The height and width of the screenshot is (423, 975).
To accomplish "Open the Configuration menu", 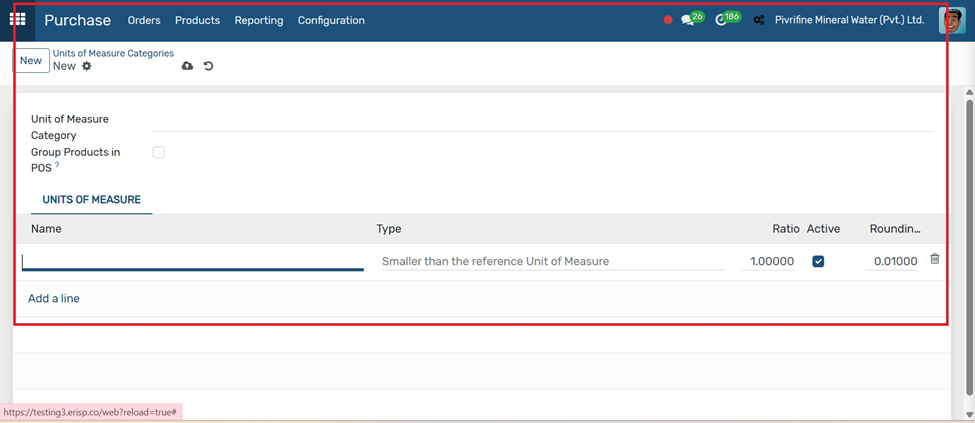I will point(331,21).
